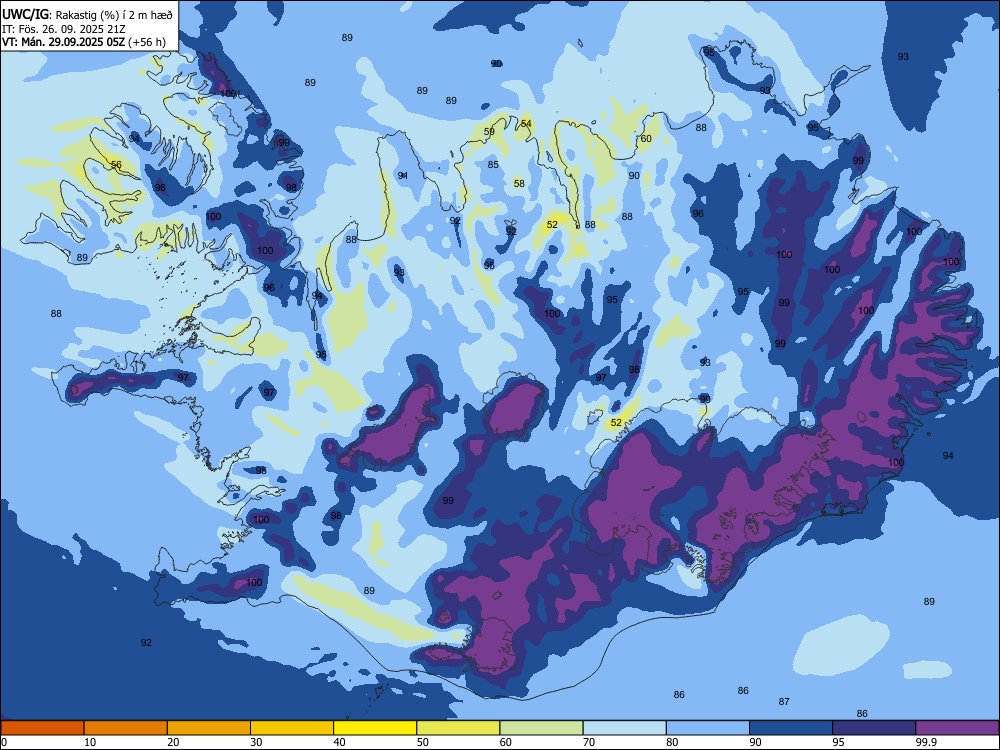Click the dark orange 0–10 legend swatch
The image size is (1000, 750).
(x=42, y=728)
